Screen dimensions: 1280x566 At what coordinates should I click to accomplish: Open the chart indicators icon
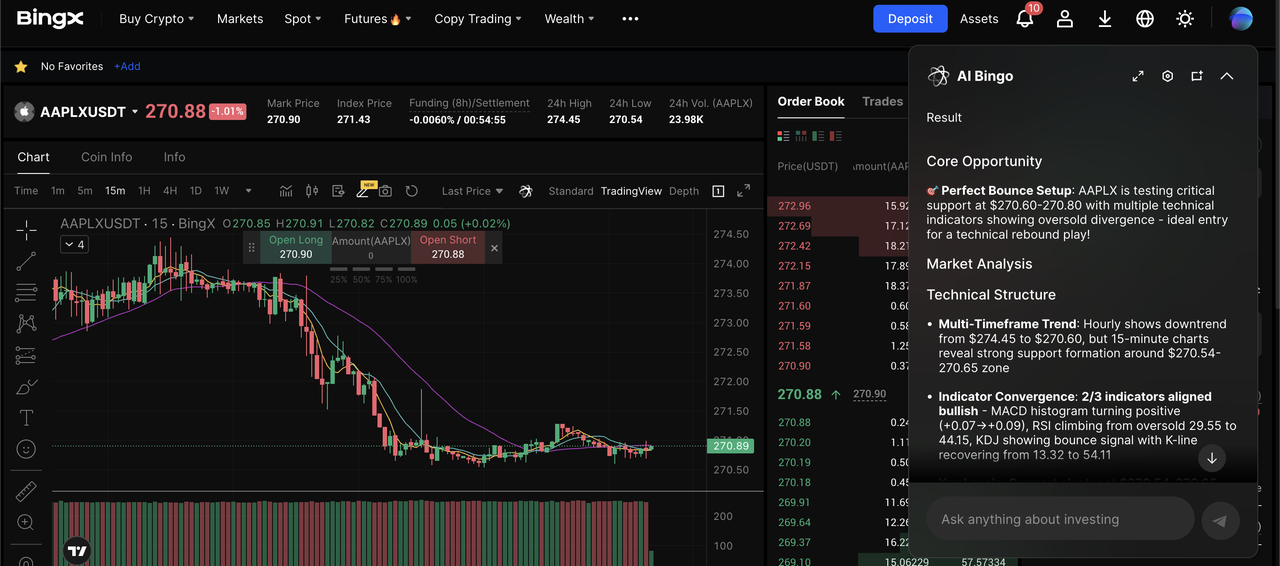(286, 191)
